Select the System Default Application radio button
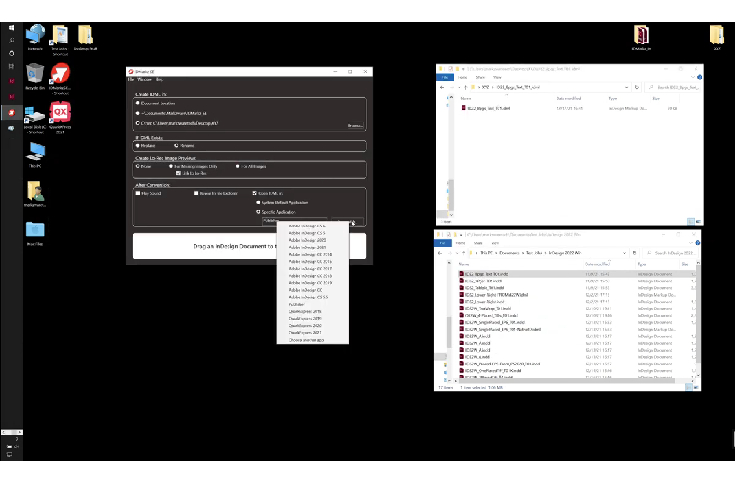735x485 pixels. 258,202
